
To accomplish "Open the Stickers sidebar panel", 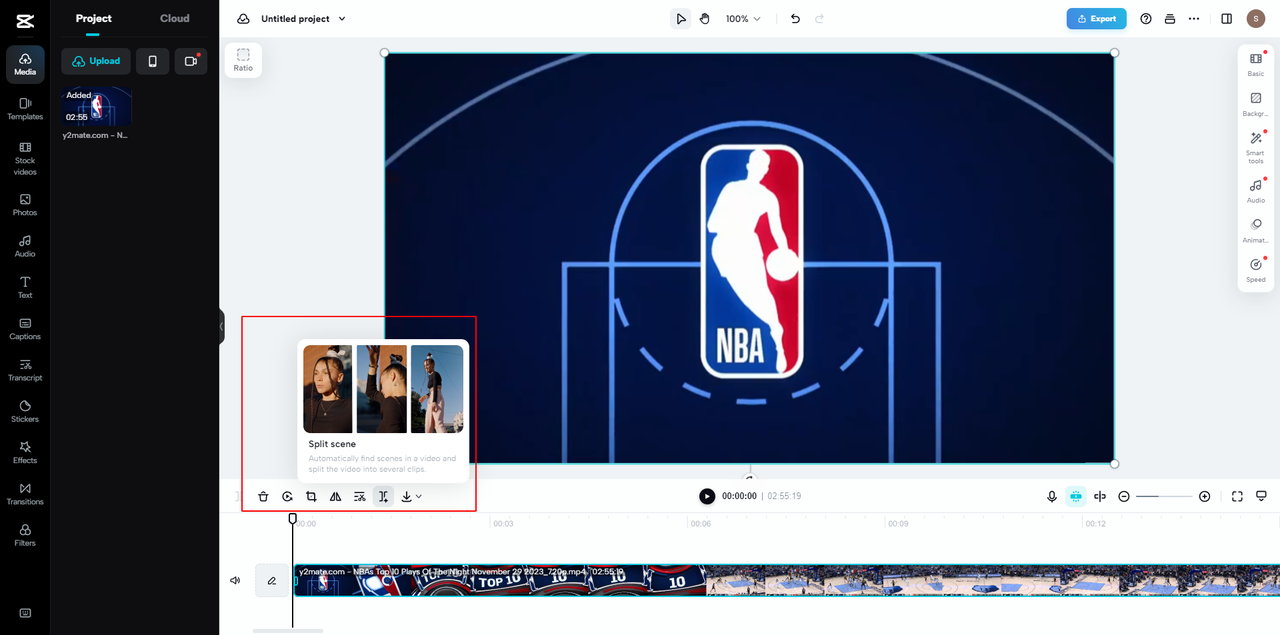I will pyautogui.click(x=25, y=412).
